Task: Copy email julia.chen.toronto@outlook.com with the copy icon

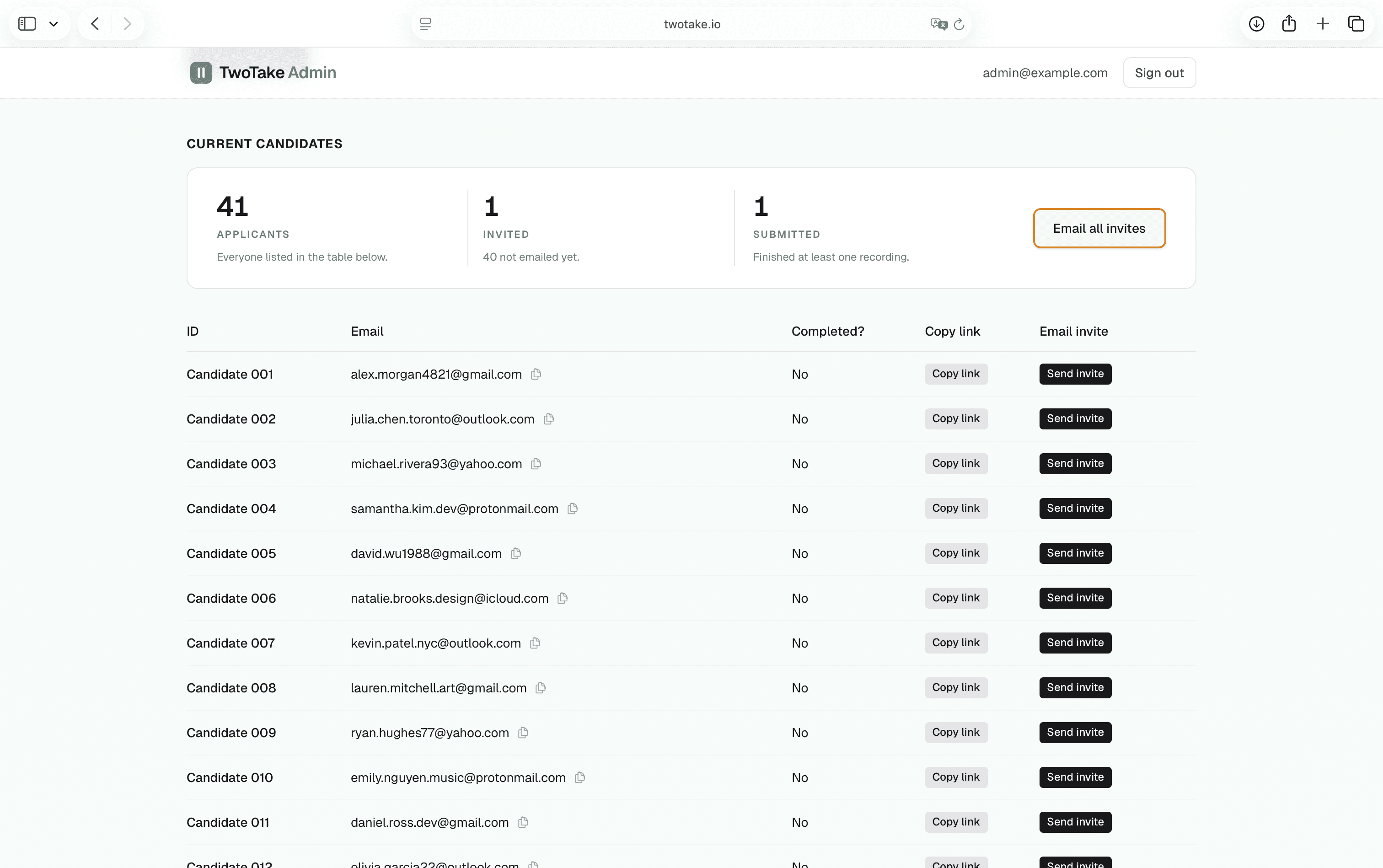Action: coord(548,418)
